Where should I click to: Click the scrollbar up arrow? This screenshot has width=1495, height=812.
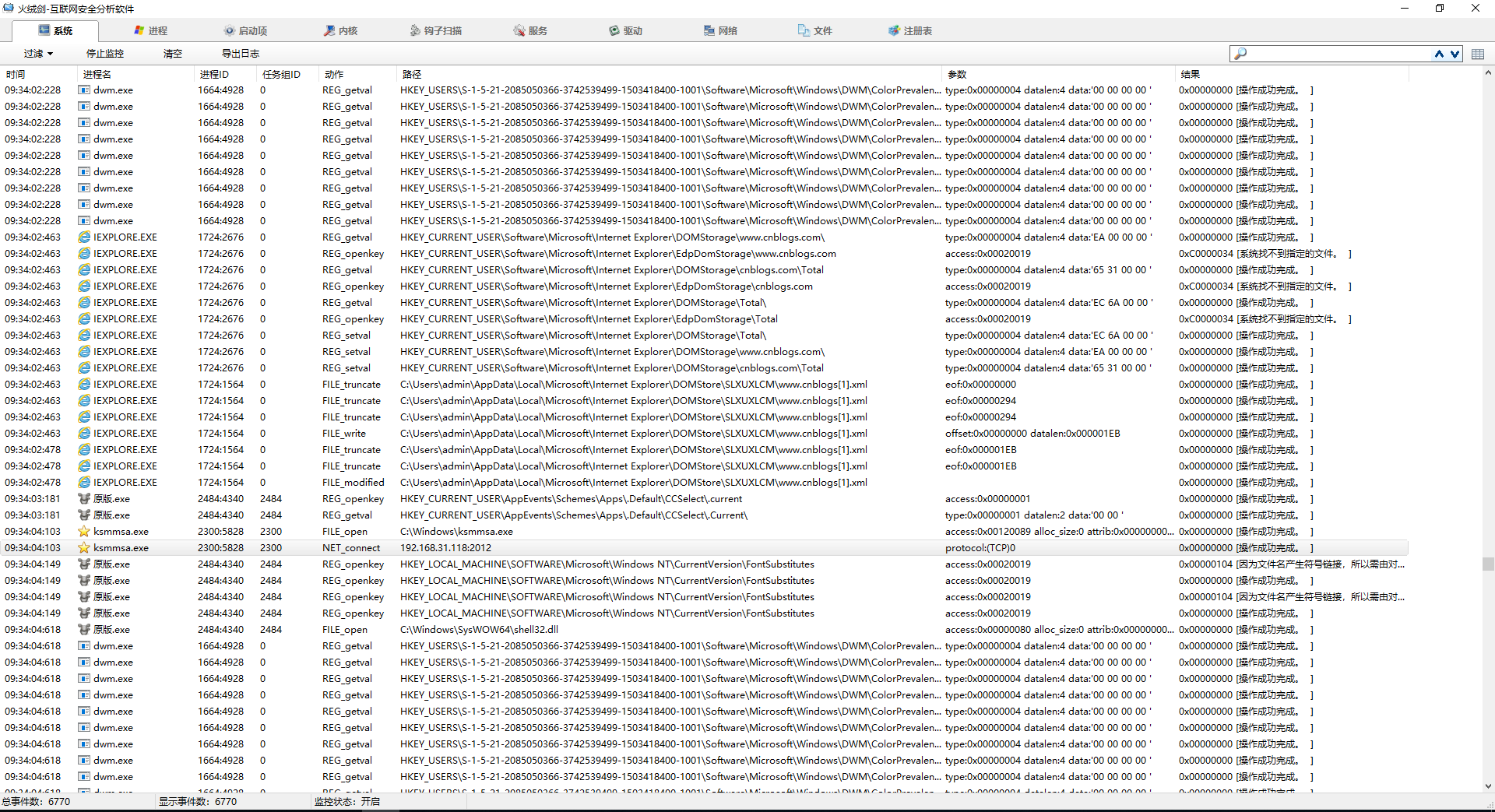(x=1488, y=73)
